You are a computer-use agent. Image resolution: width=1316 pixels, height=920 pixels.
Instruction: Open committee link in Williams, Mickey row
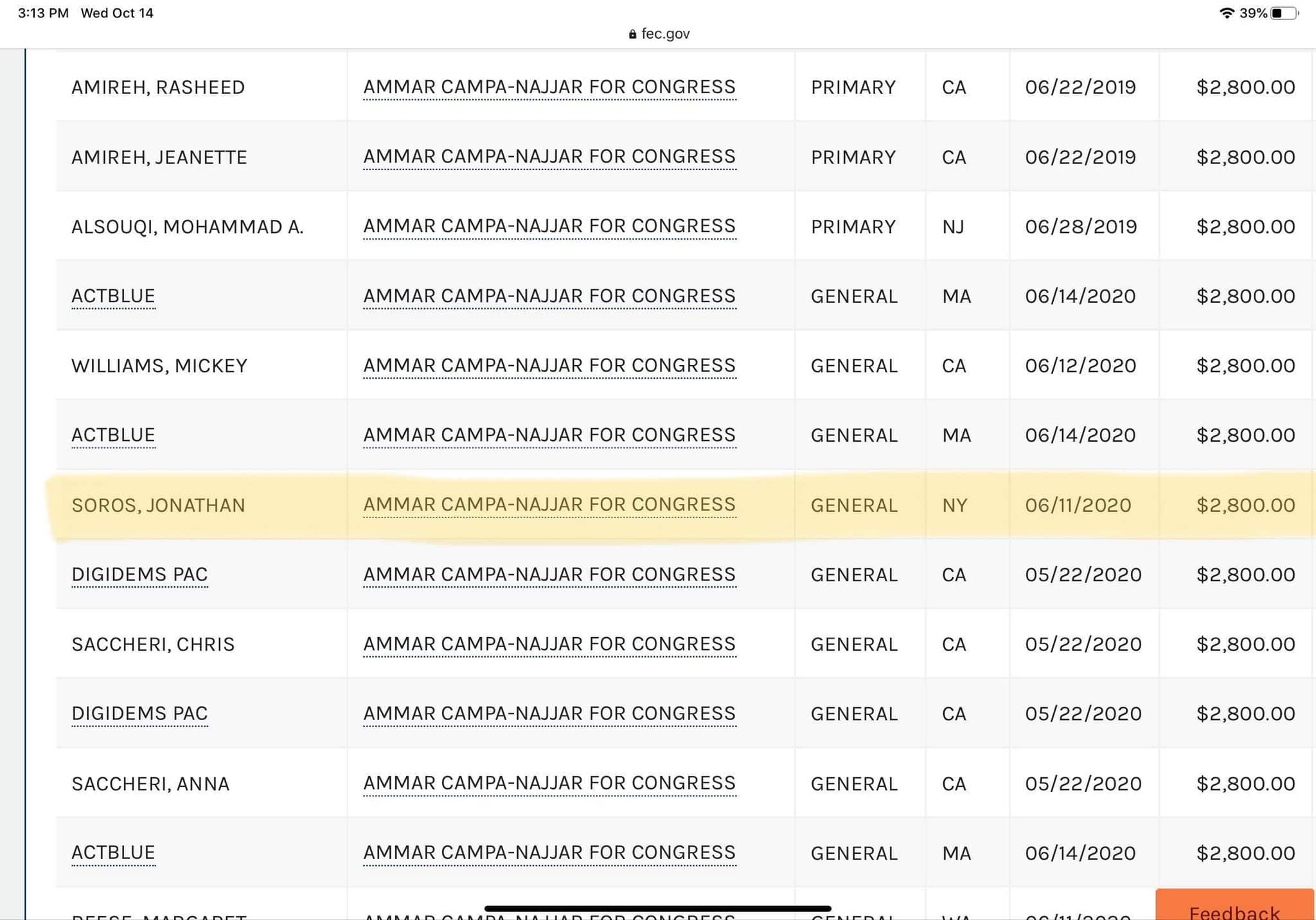[549, 365]
